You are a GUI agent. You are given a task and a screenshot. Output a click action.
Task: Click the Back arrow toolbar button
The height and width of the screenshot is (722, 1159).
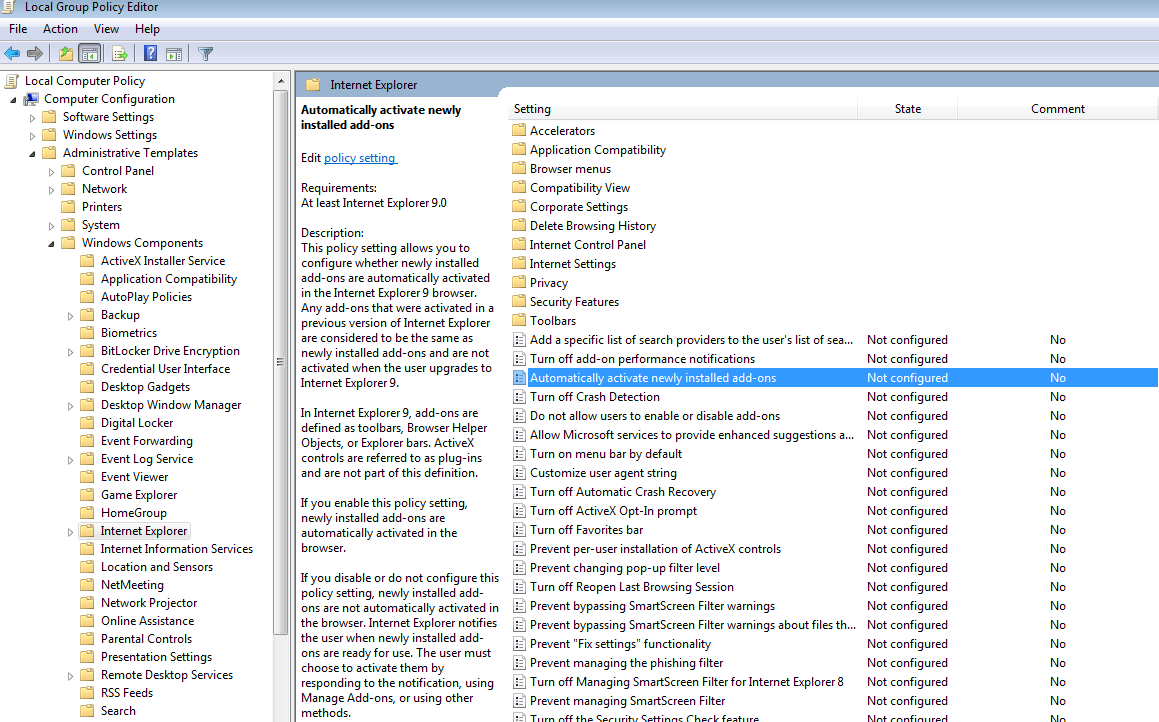(12, 53)
